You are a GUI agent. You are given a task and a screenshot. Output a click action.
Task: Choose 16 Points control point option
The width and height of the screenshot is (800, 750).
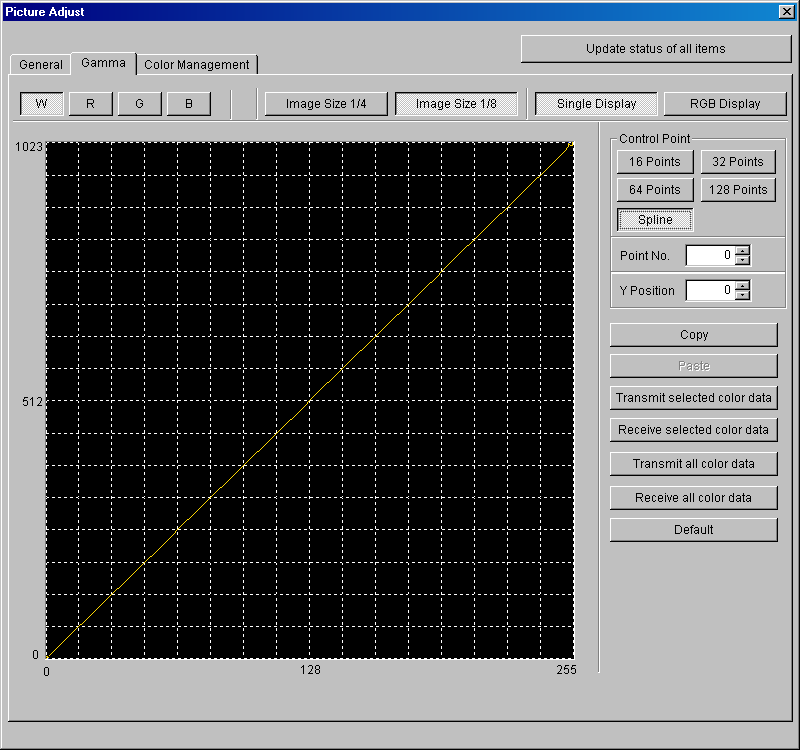(655, 162)
